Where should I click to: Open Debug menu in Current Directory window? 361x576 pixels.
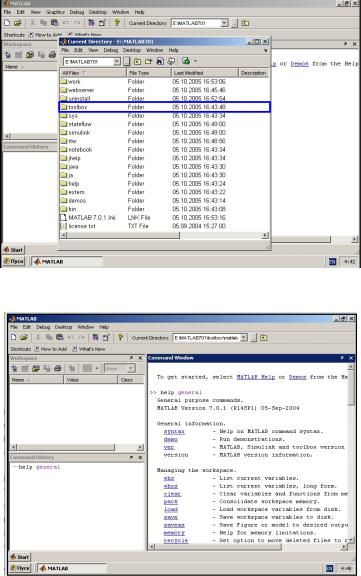coord(111,50)
